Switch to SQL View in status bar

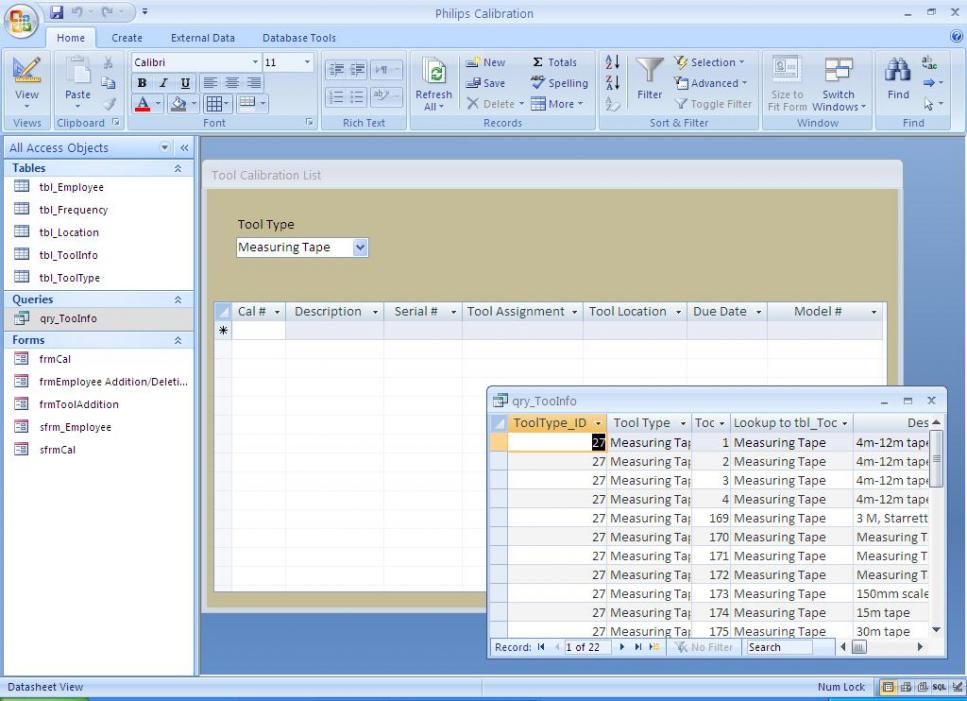click(x=939, y=687)
